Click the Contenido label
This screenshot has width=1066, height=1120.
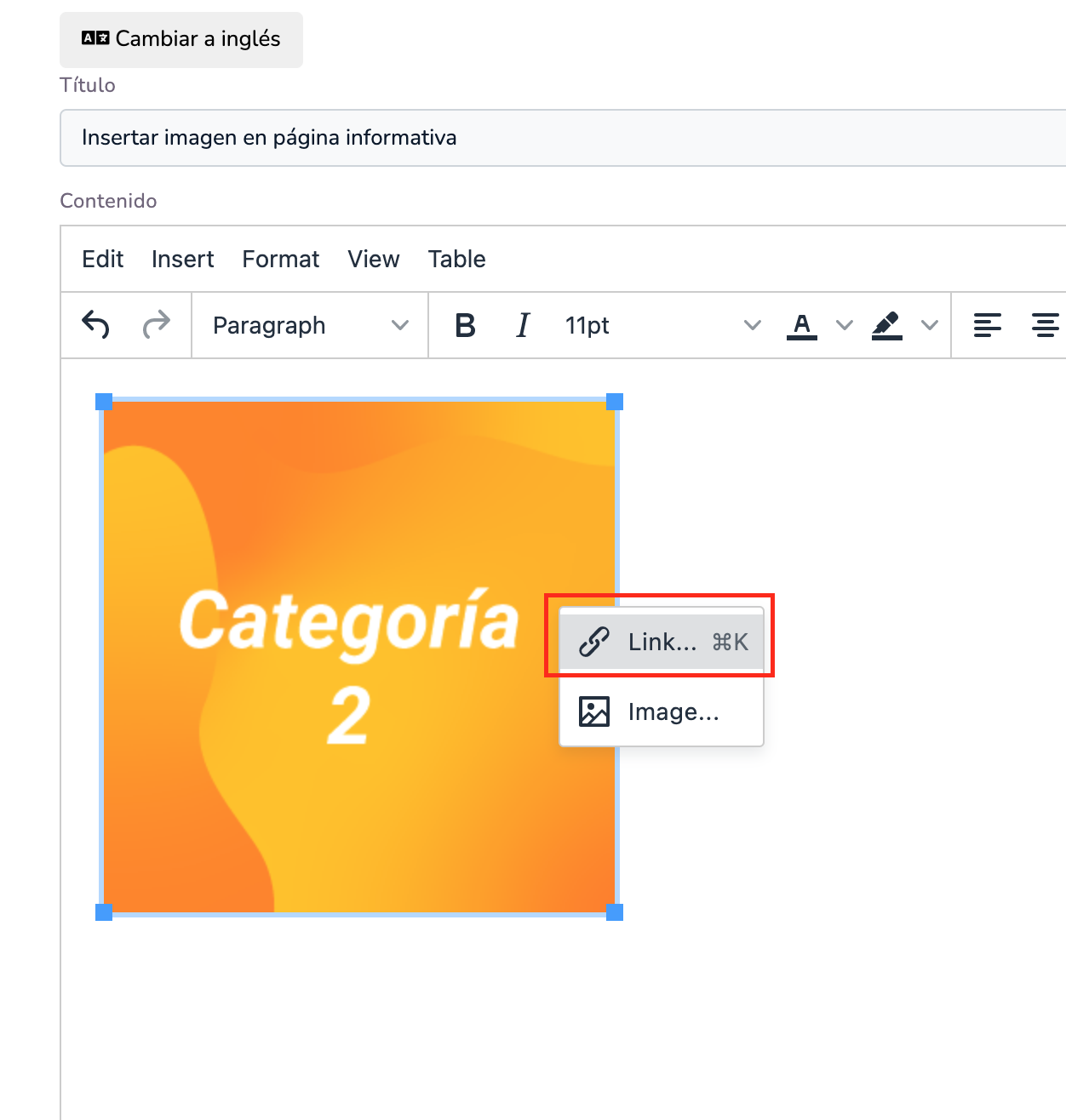(108, 201)
